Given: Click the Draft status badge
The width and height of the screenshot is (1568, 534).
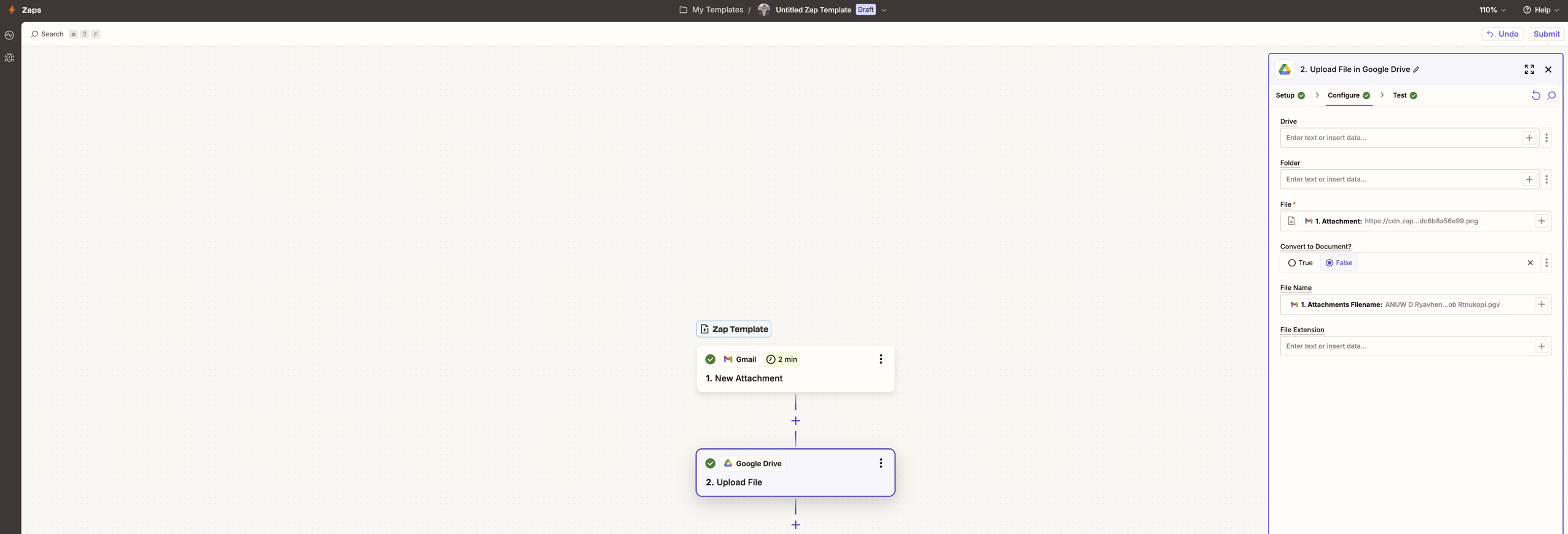Looking at the screenshot, I should tap(865, 10).
